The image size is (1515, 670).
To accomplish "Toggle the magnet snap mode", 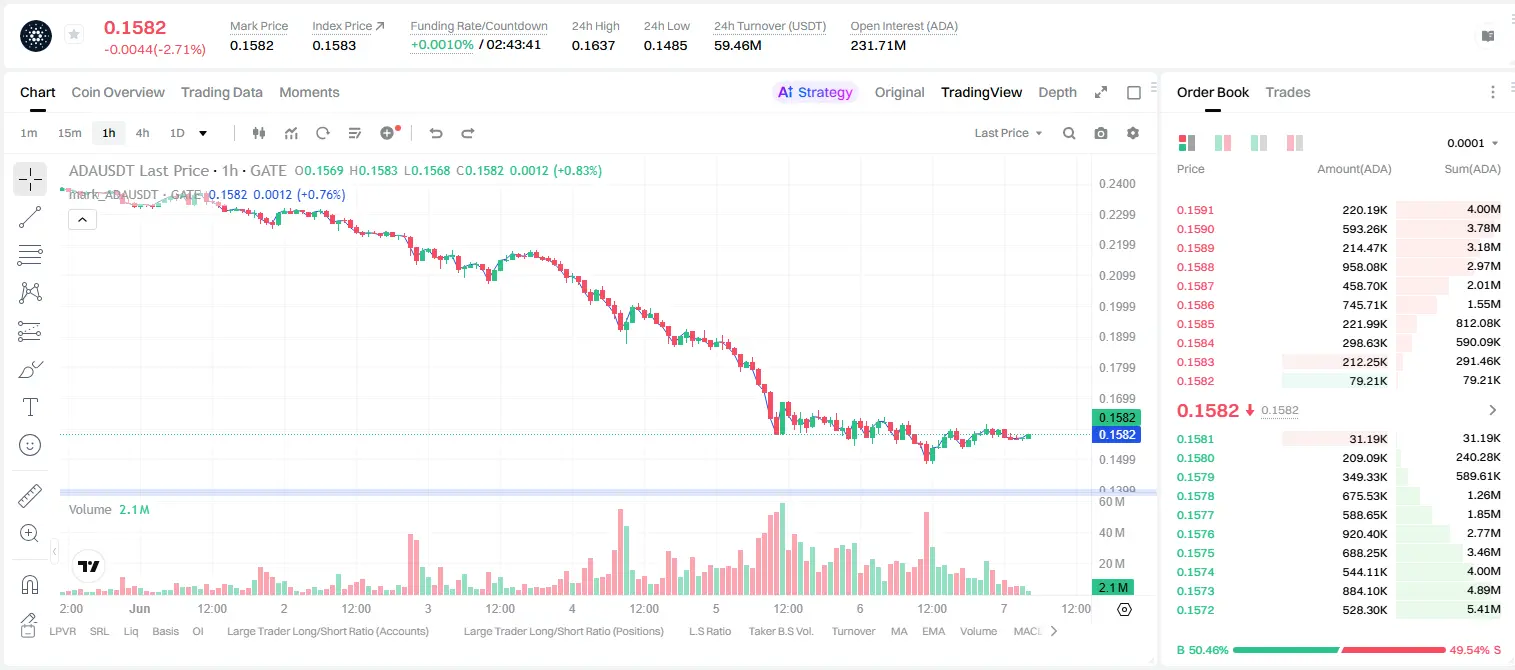I will click(30, 585).
